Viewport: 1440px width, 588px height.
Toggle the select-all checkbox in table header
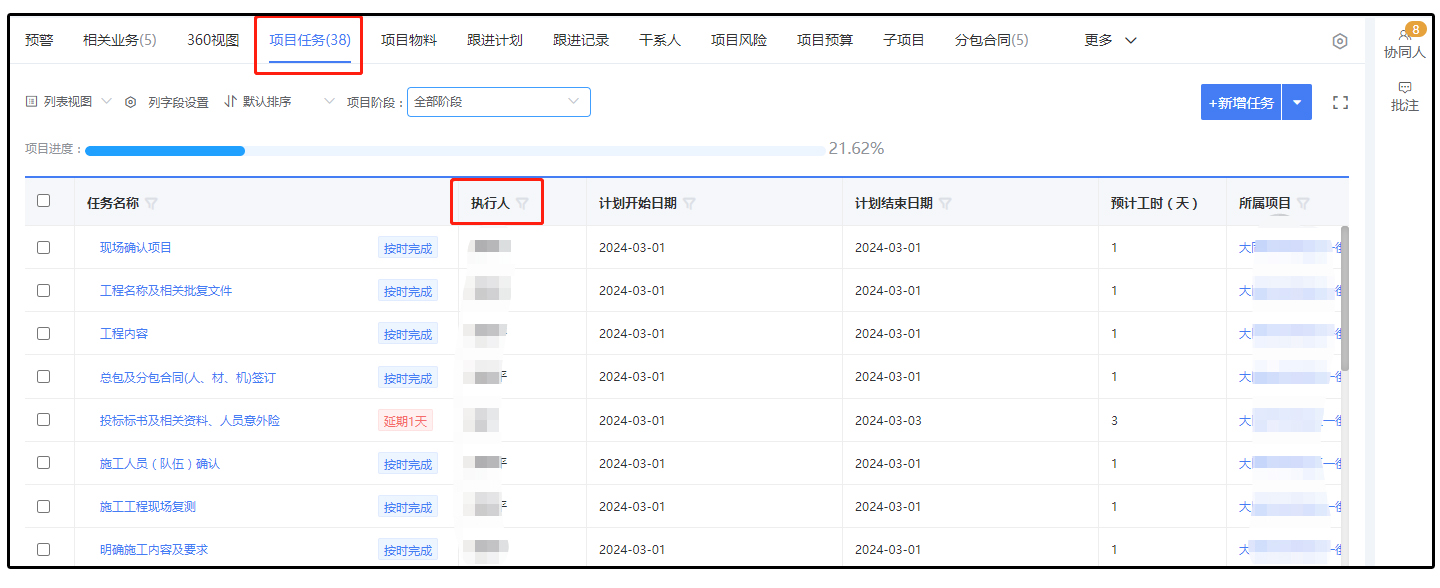click(x=43, y=201)
